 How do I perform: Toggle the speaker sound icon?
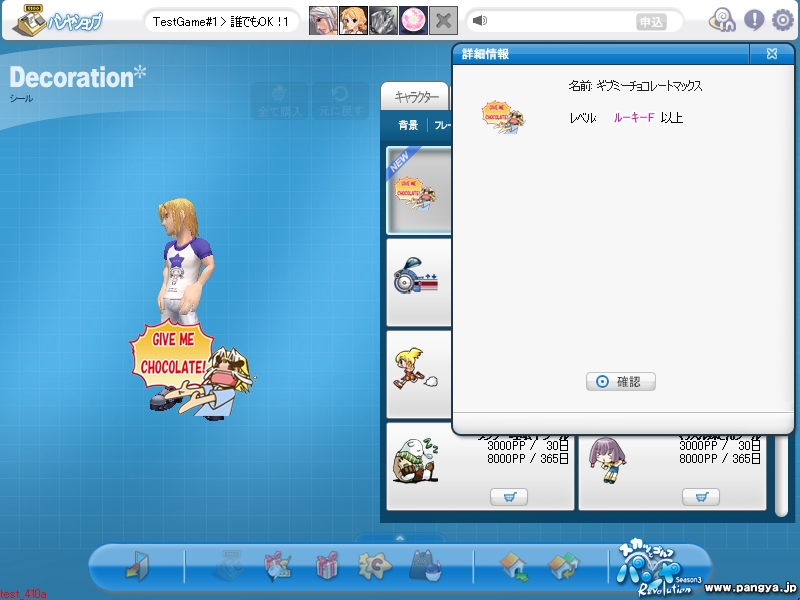pos(480,20)
